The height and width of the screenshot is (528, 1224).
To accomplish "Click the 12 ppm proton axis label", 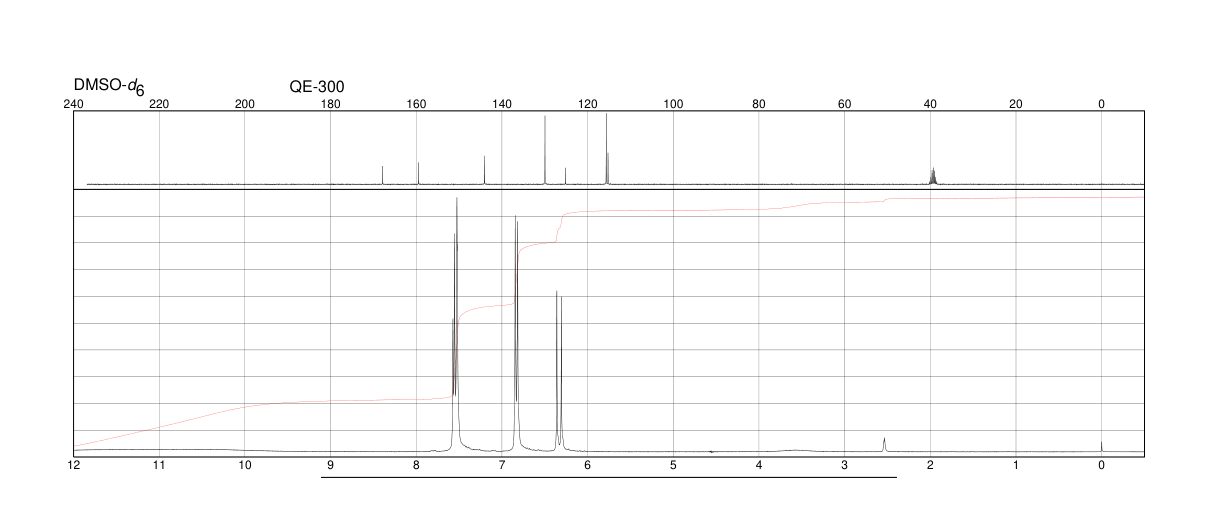I will 73,465.
